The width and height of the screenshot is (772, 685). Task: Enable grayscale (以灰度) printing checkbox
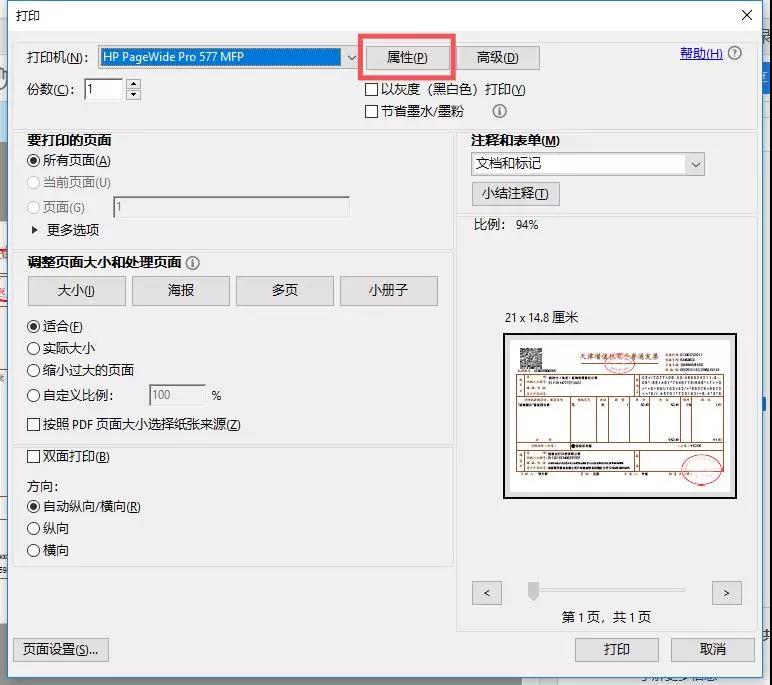372,90
